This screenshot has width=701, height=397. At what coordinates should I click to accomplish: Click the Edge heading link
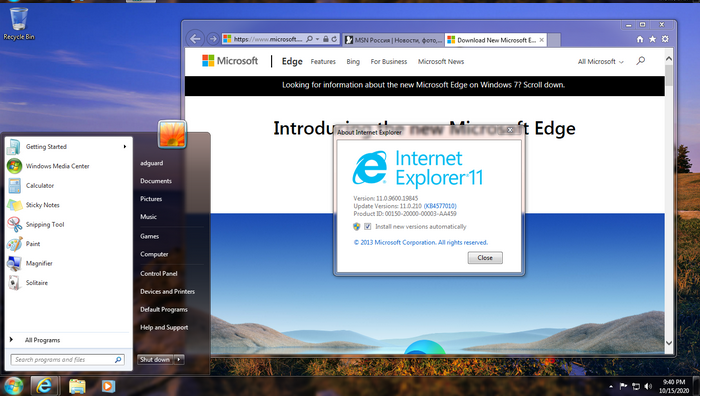pyautogui.click(x=292, y=61)
